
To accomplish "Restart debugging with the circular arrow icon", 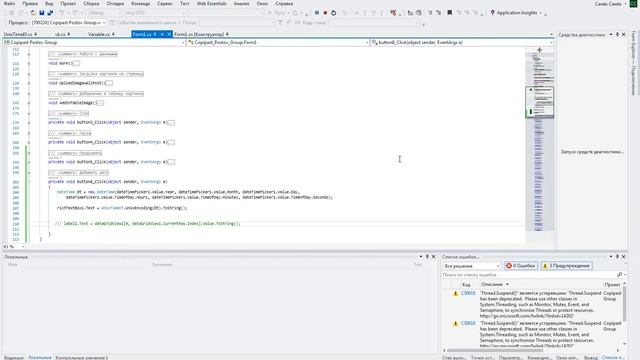I will coord(333,13).
